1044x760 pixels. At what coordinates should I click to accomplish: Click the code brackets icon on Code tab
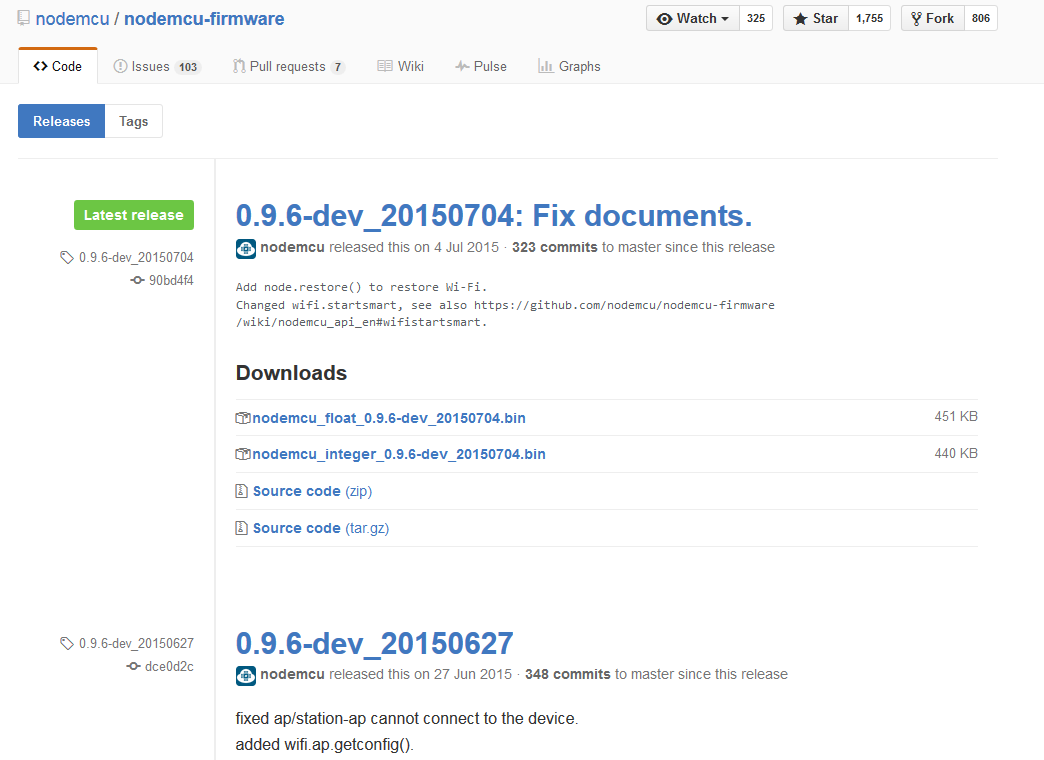pyautogui.click(x=41, y=66)
